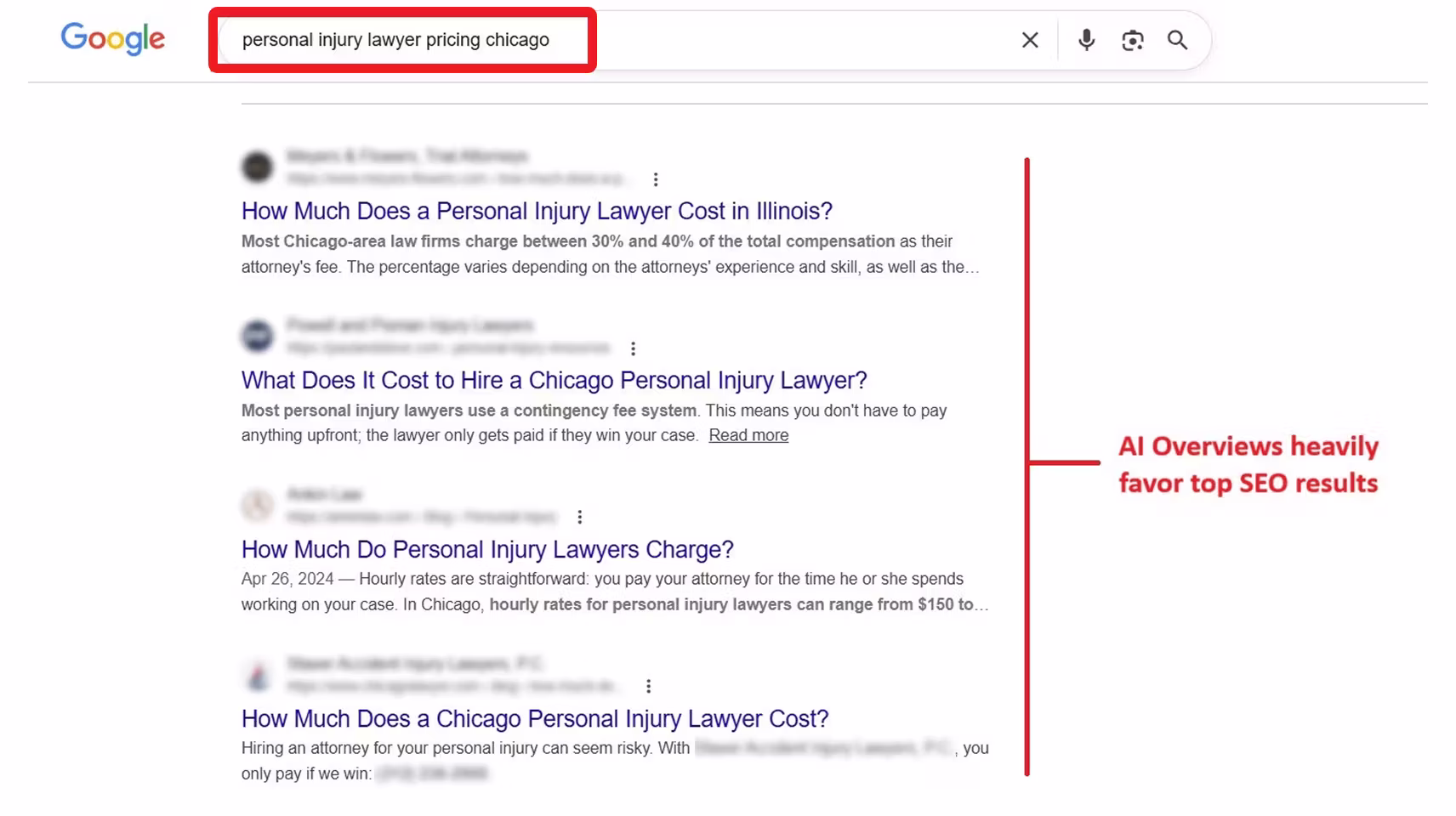
Task: Open 'How Much Does a Chicago Personal Injury Lawyer Cost?'
Action: (535, 718)
